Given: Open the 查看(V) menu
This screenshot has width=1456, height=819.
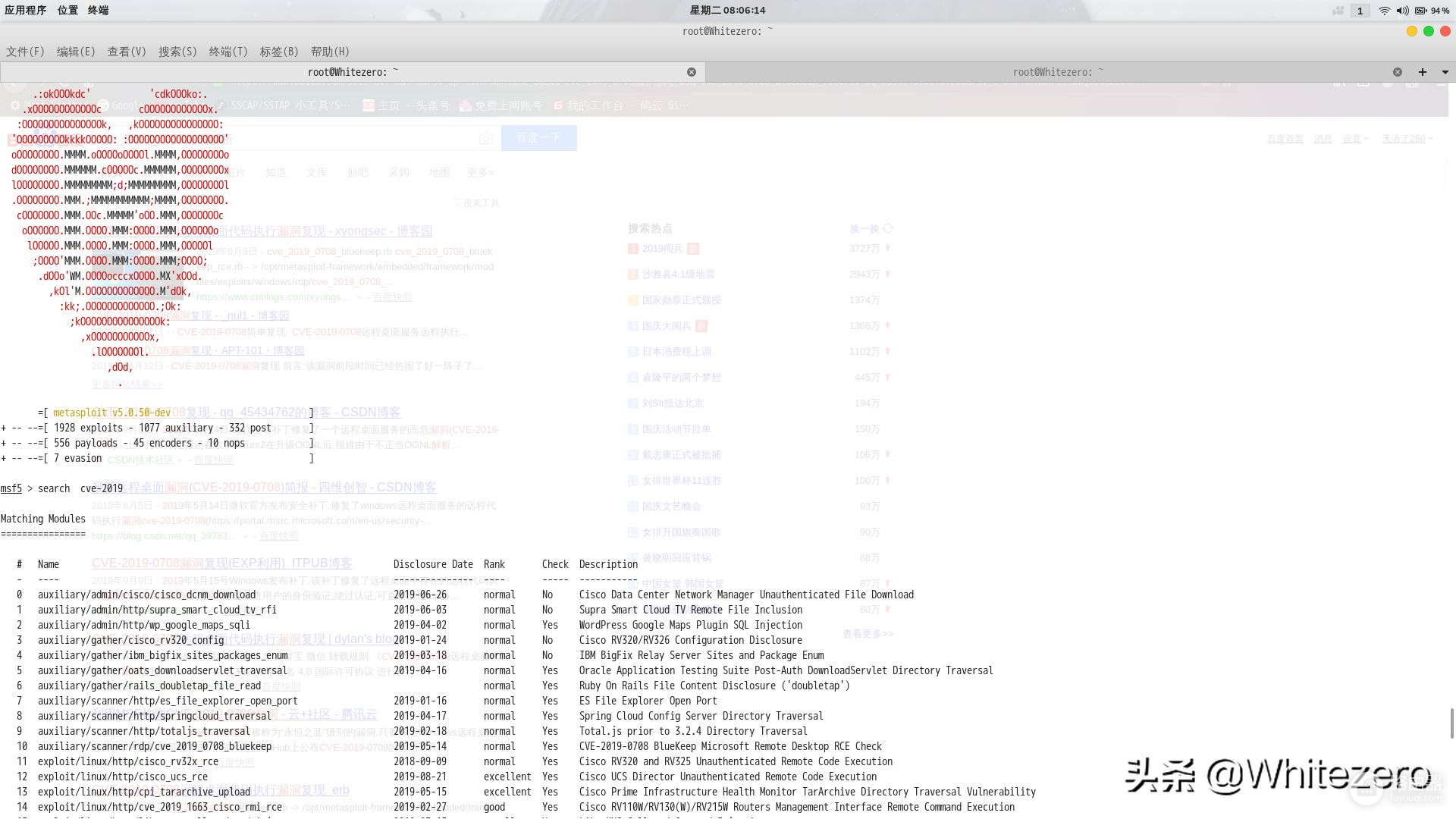Looking at the screenshot, I should tap(127, 52).
